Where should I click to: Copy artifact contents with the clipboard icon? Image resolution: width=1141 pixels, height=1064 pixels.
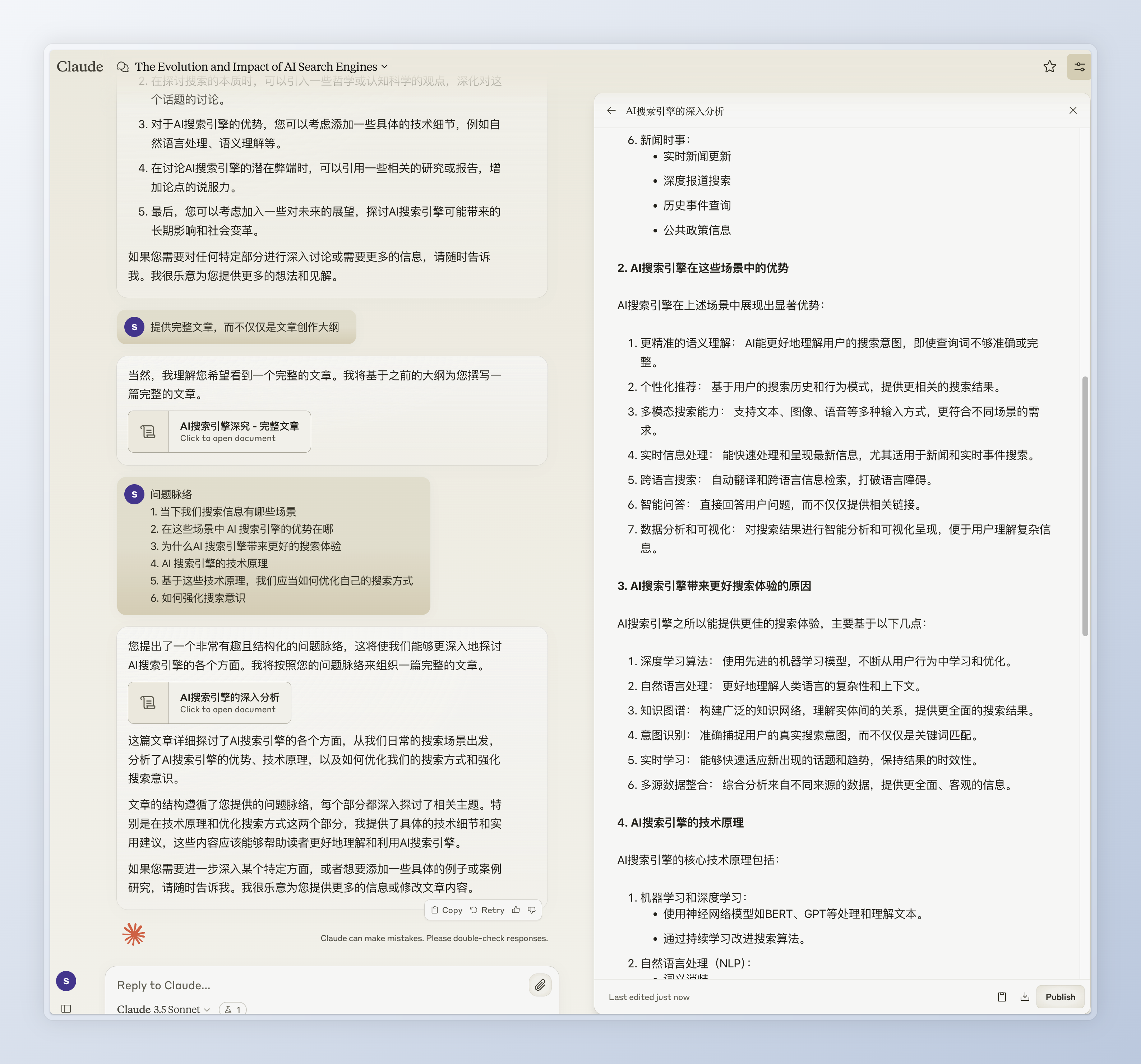coord(1002,997)
